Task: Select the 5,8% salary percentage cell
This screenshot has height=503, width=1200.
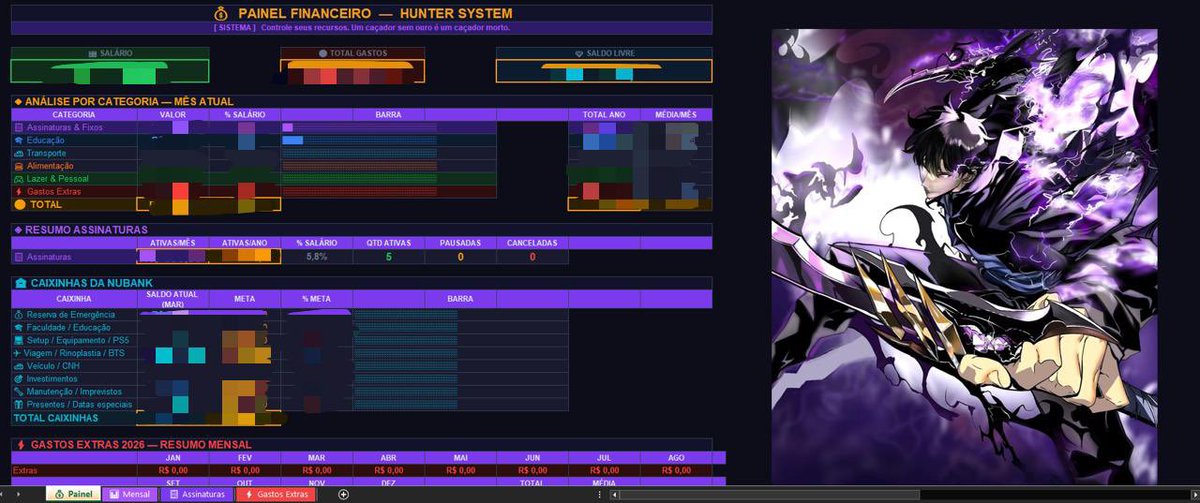Action: click(x=317, y=257)
